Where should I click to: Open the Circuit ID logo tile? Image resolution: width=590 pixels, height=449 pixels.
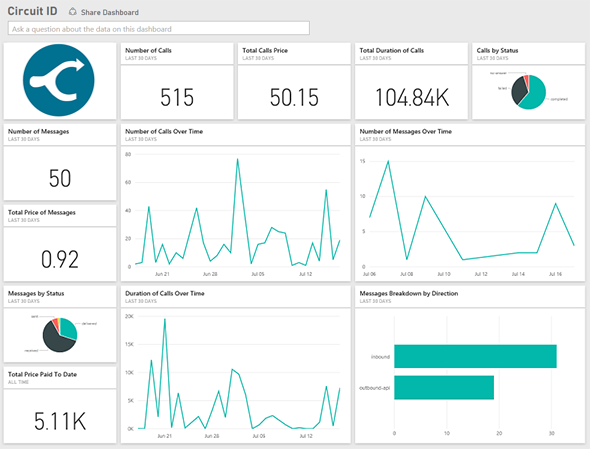[60, 81]
